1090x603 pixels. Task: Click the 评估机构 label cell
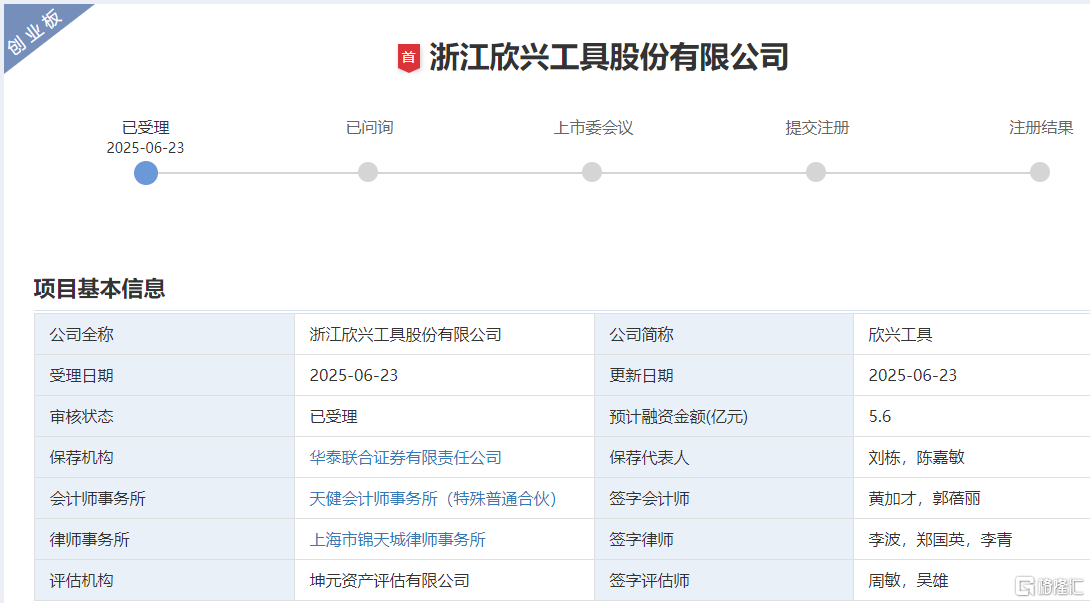coord(165,581)
